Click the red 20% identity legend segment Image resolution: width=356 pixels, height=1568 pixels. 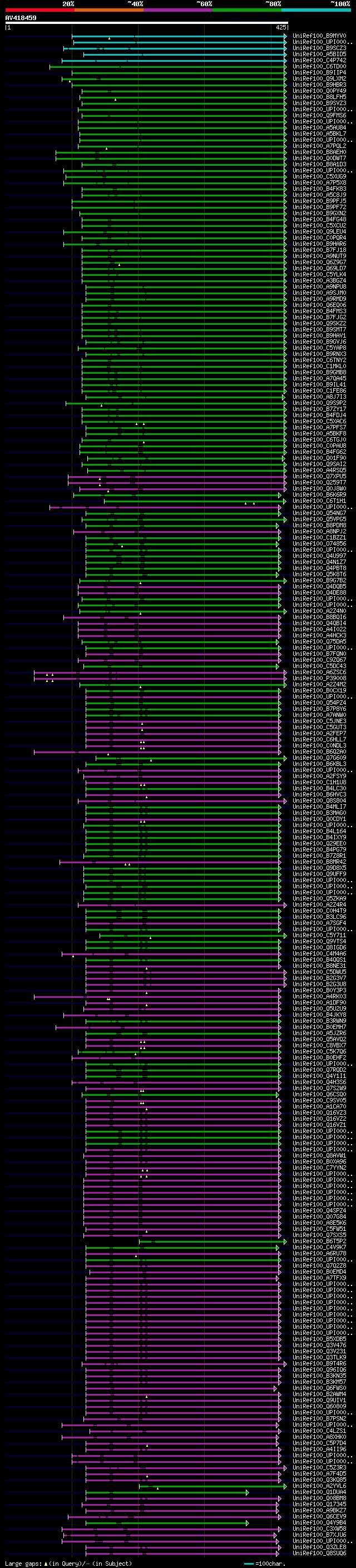[x=39, y=10]
